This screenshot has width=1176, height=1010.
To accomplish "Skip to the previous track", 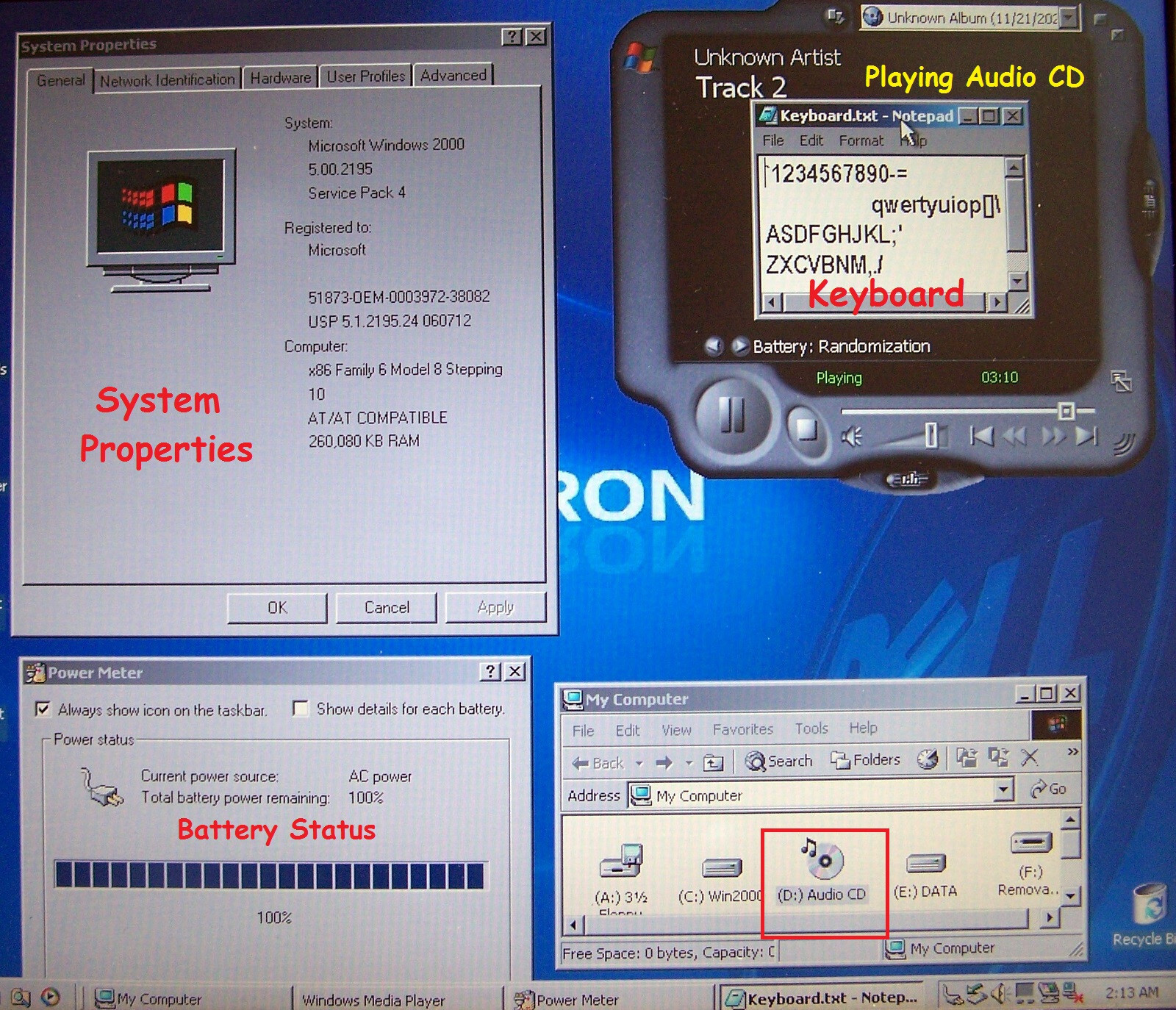I will click(981, 436).
